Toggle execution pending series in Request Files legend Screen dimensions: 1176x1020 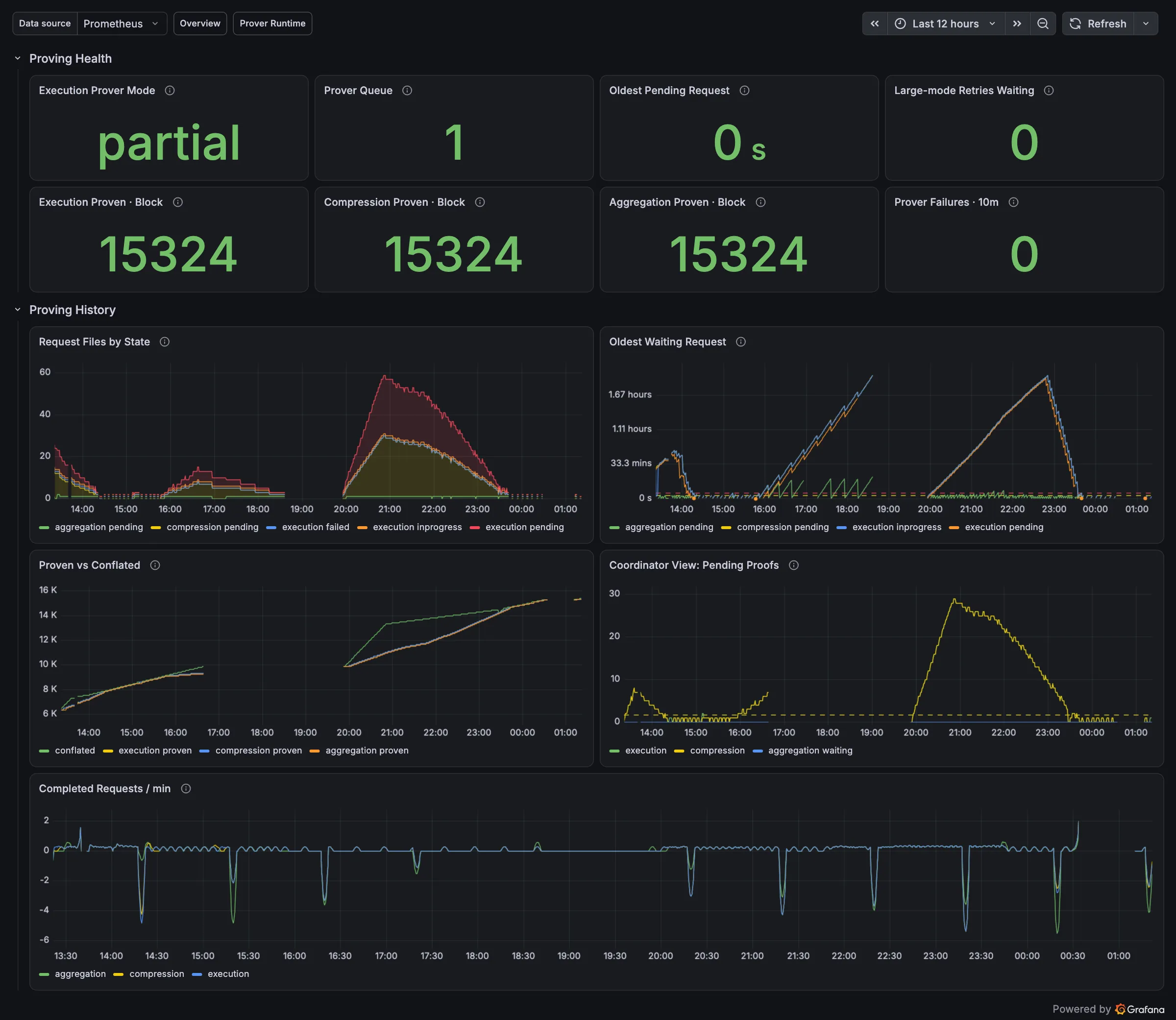[x=524, y=527]
